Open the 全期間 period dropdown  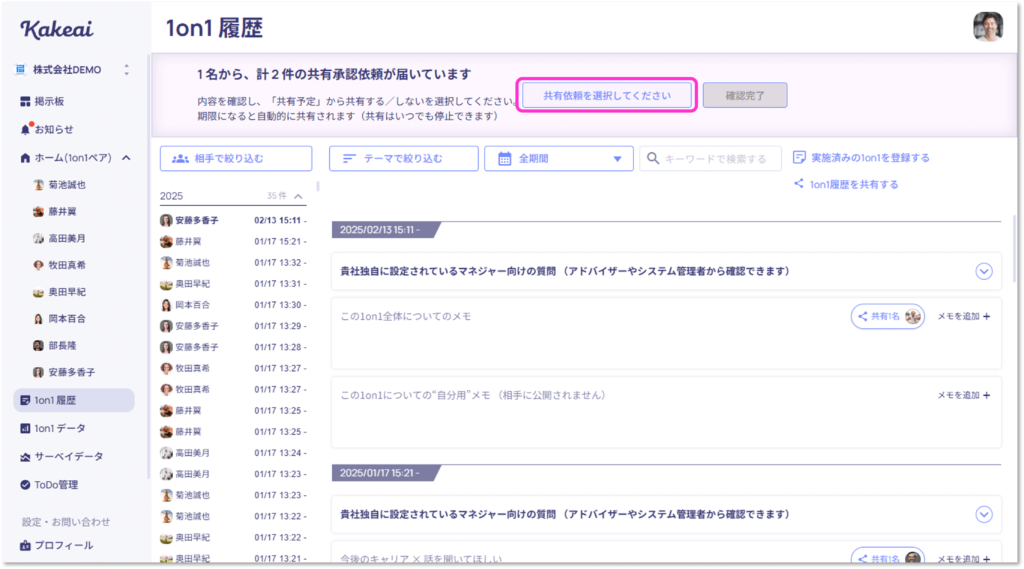(x=559, y=159)
